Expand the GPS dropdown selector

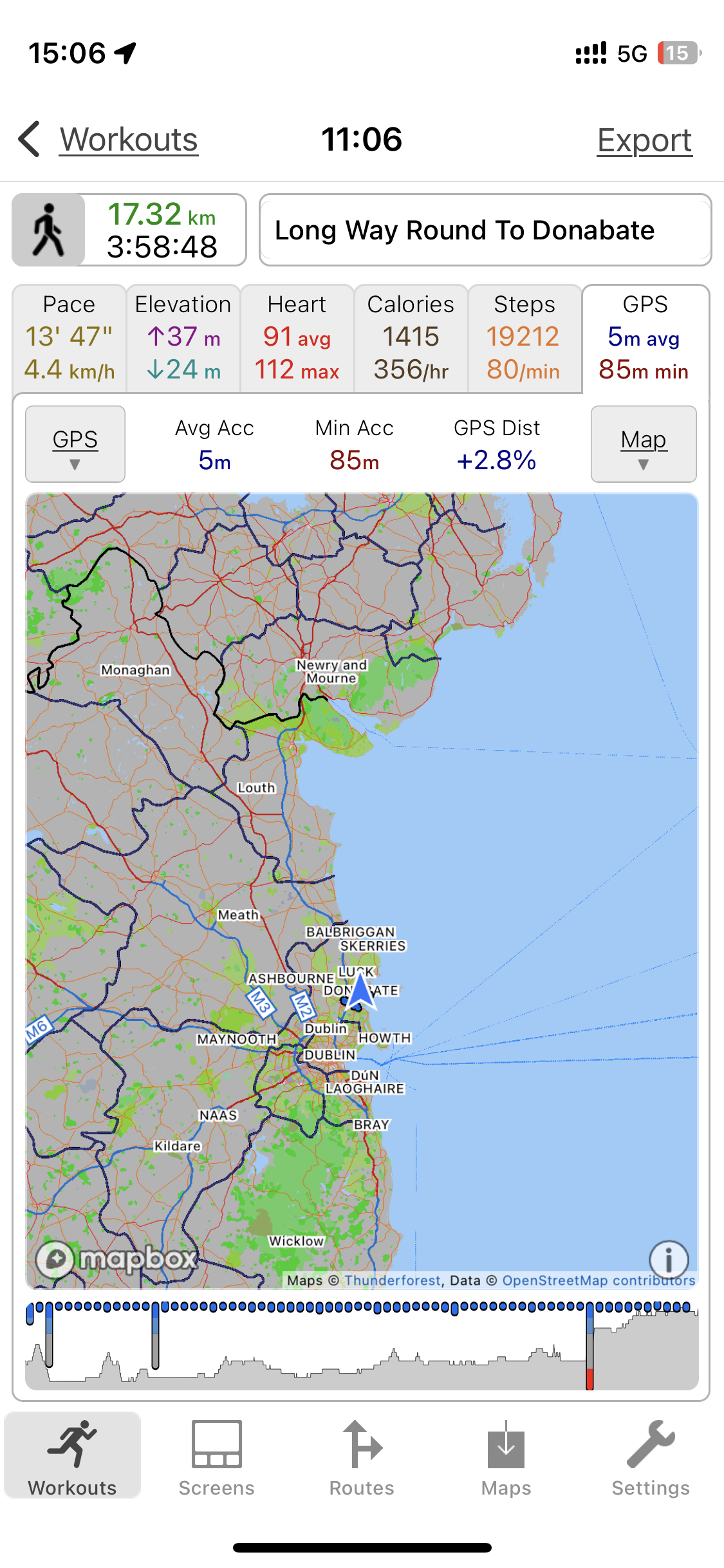(x=75, y=444)
